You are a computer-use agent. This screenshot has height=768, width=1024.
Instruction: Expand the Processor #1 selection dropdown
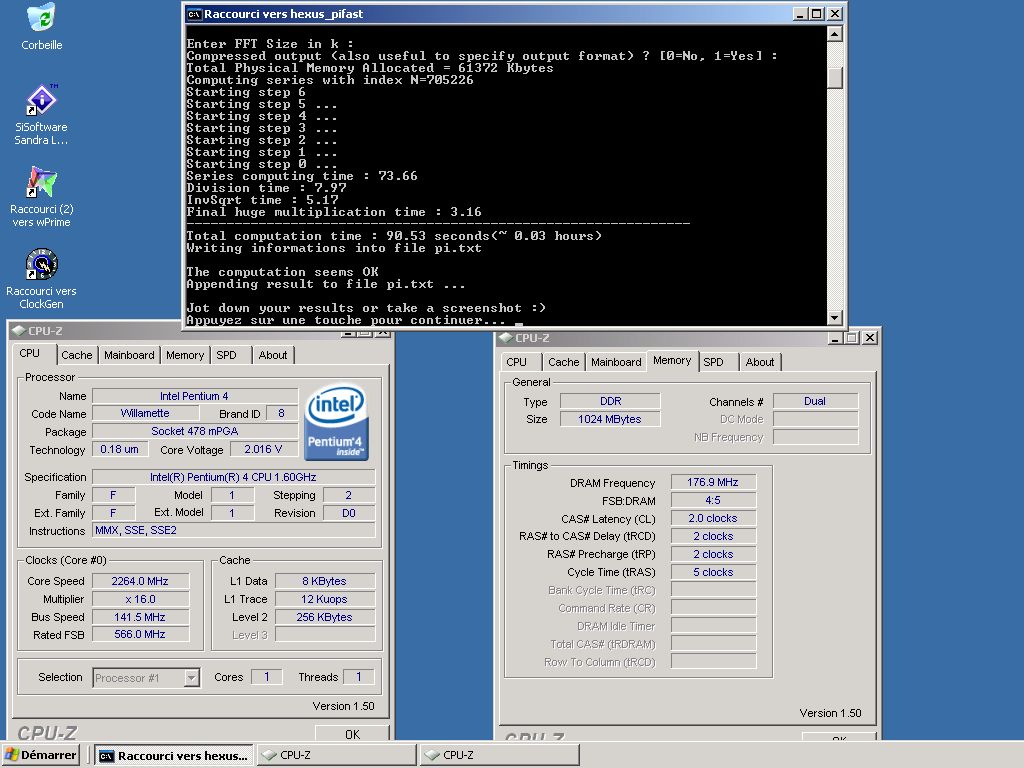coord(191,678)
